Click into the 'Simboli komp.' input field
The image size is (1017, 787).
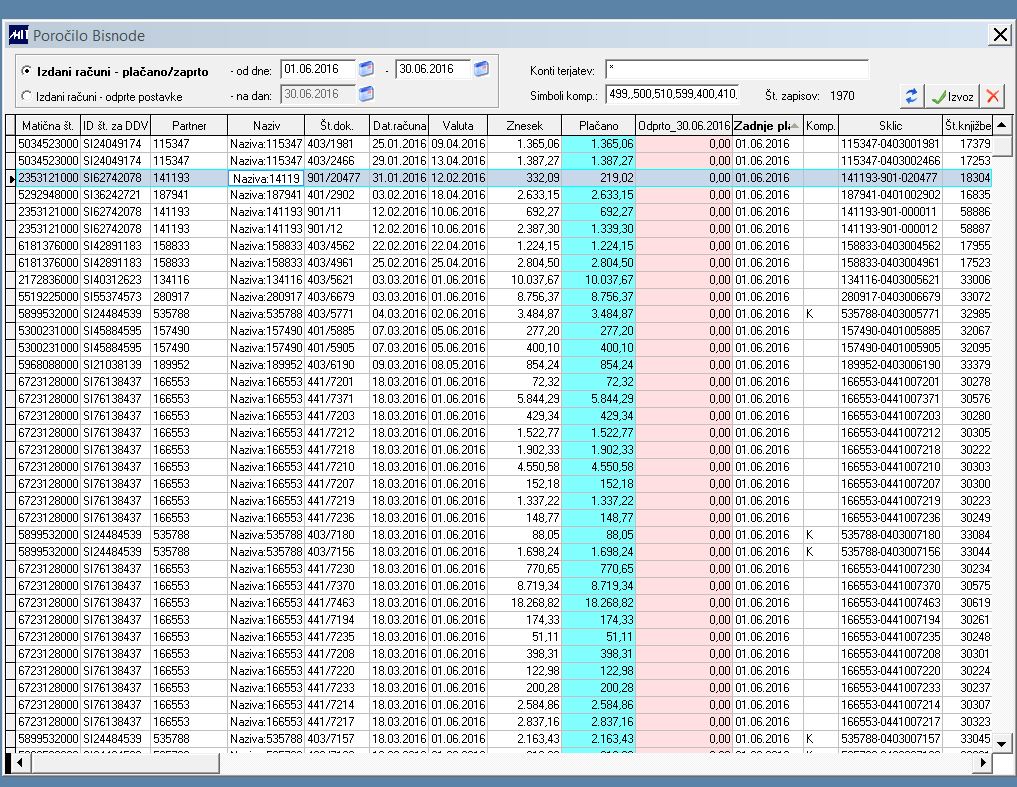click(673, 95)
